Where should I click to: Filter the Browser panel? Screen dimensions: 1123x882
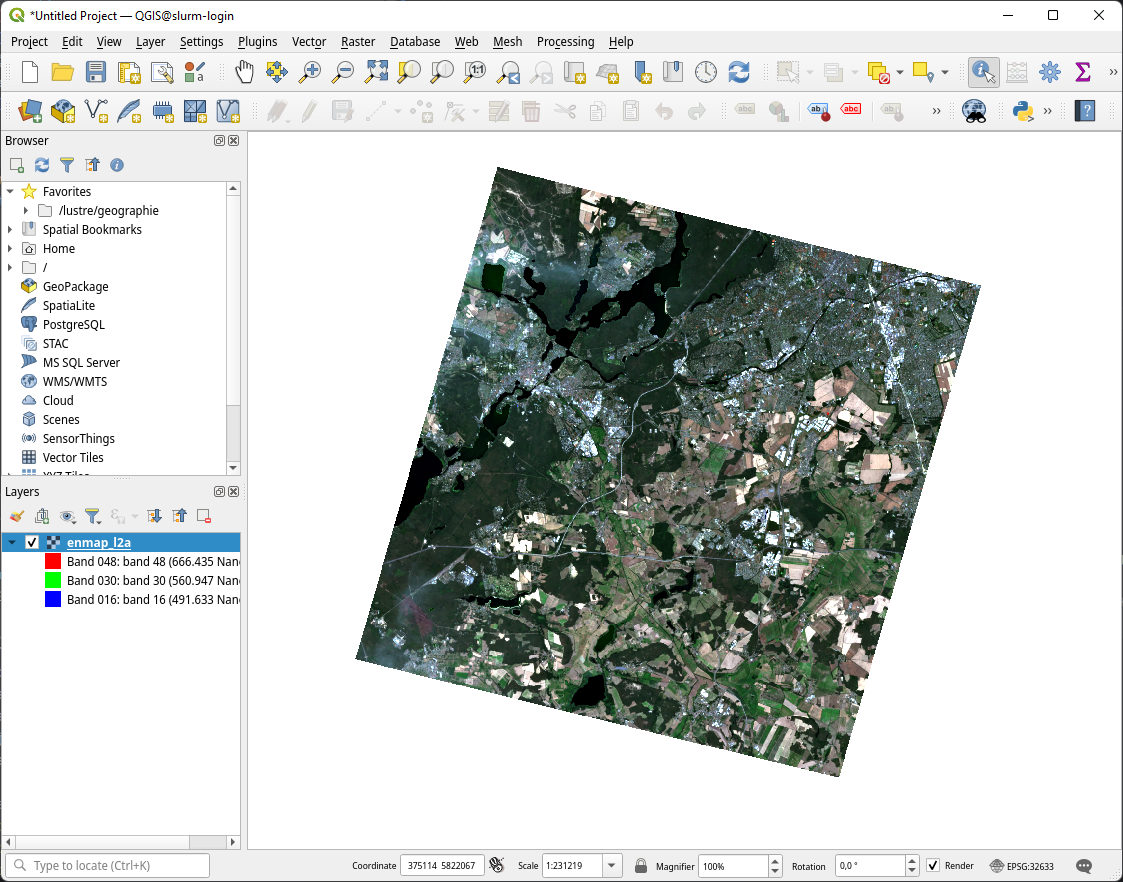tap(67, 165)
